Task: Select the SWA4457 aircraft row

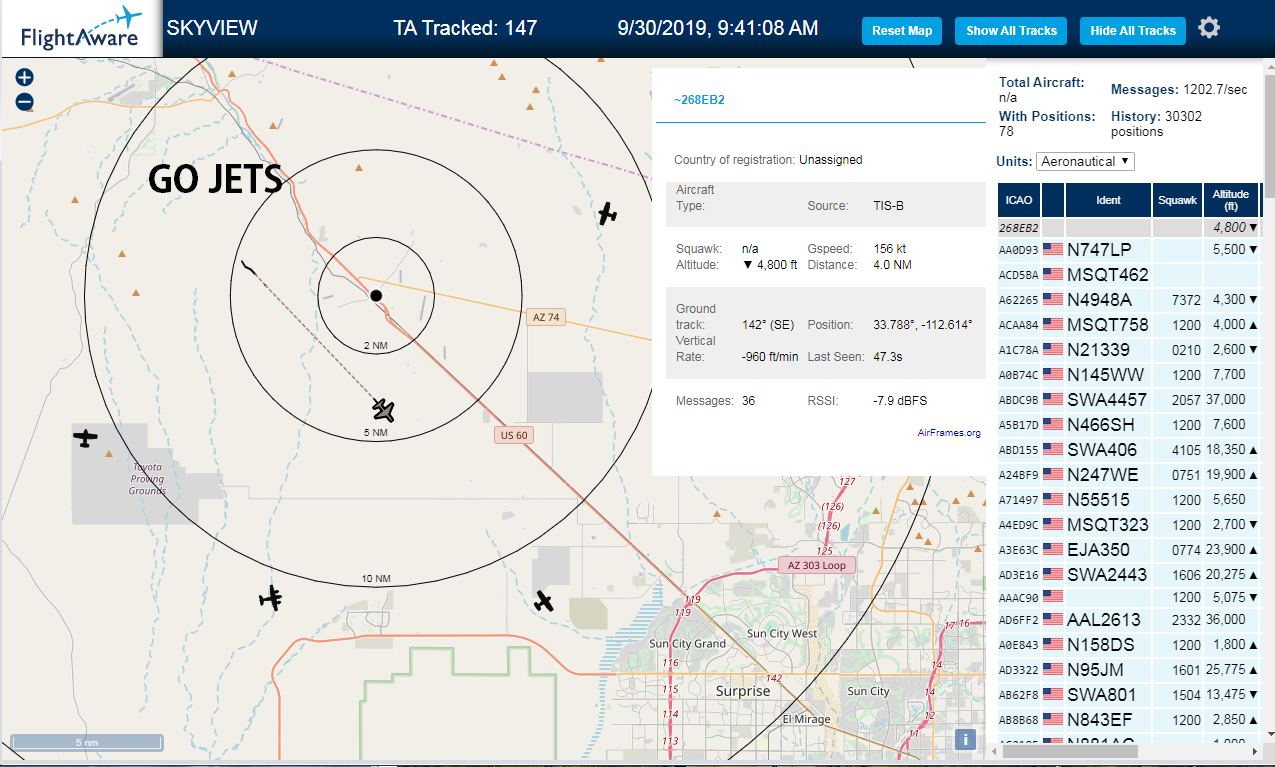Action: [1129, 400]
